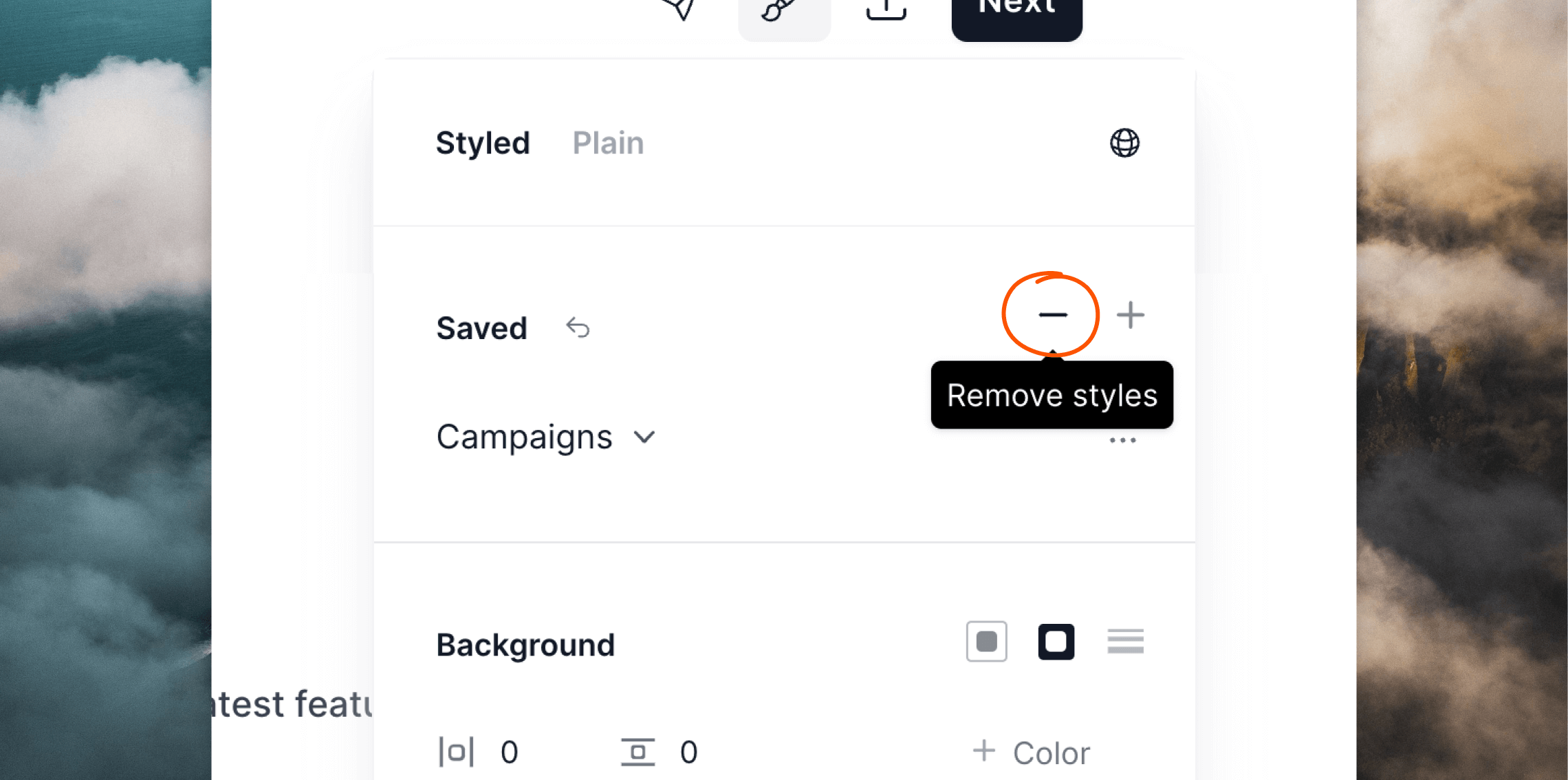This screenshot has width=1568, height=780.
Task: Switch to the Styled tab
Action: [x=483, y=143]
